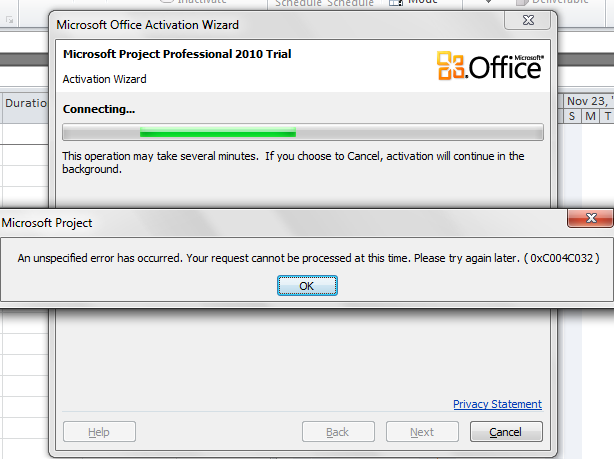
Task: Close the Office Activation Wizard window
Action: (x=527, y=20)
